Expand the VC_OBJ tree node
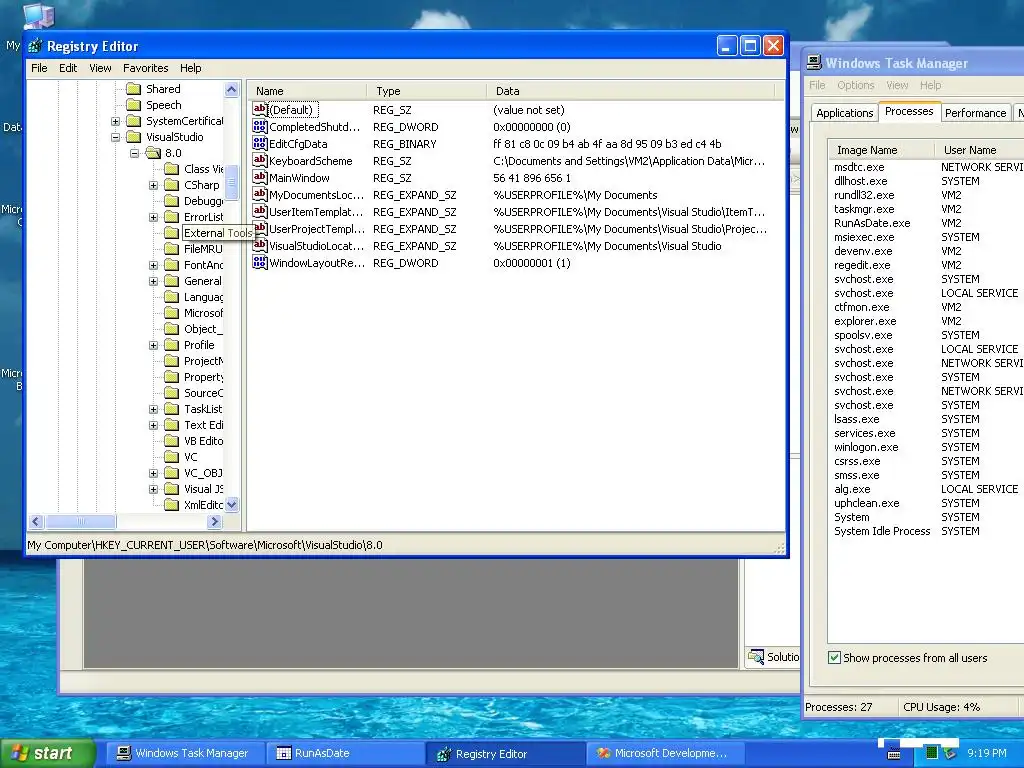This screenshot has height=768, width=1024. pyautogui.click(x=153, y=473)
